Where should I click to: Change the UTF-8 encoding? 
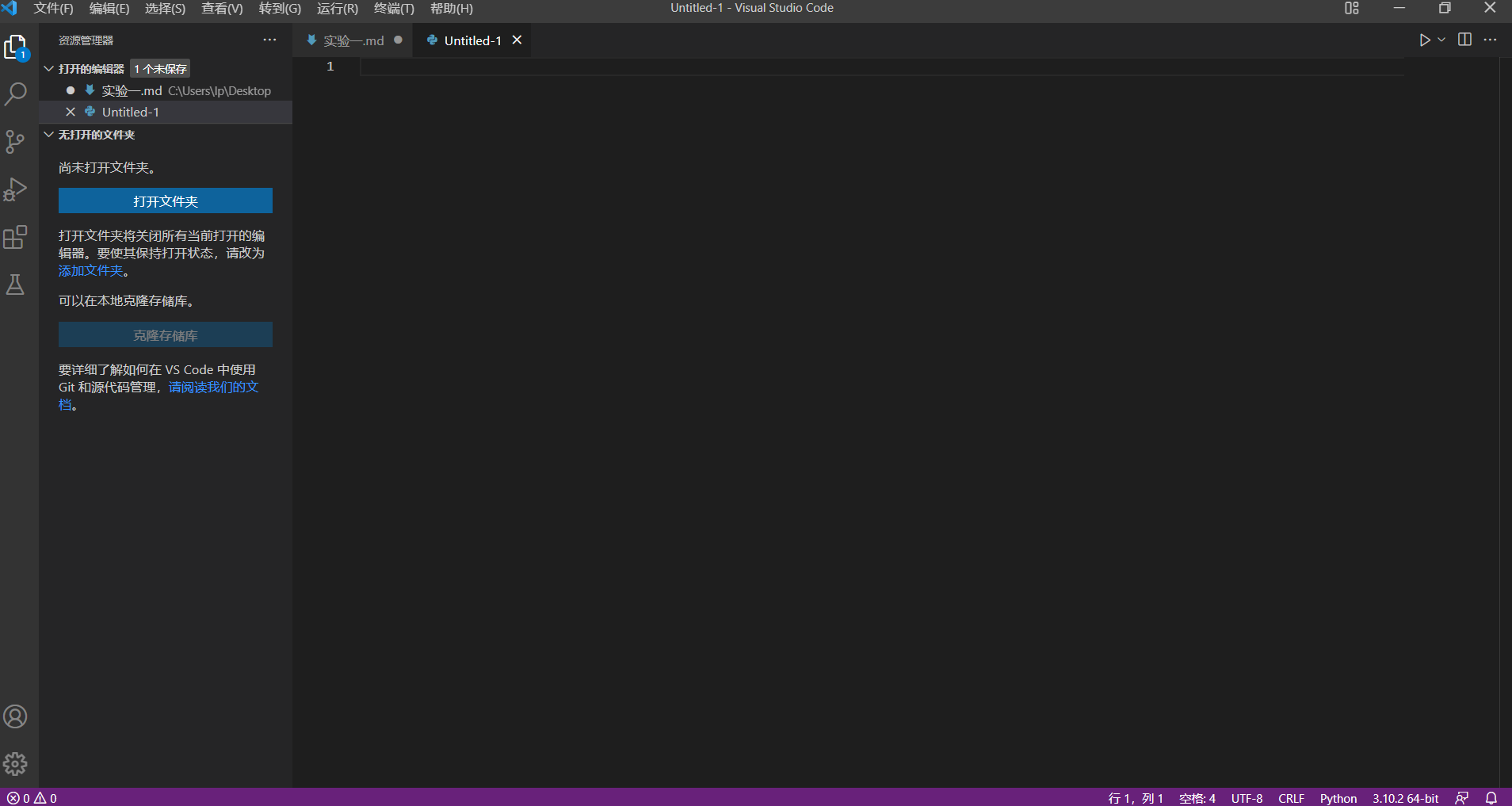click(1247, 798)
